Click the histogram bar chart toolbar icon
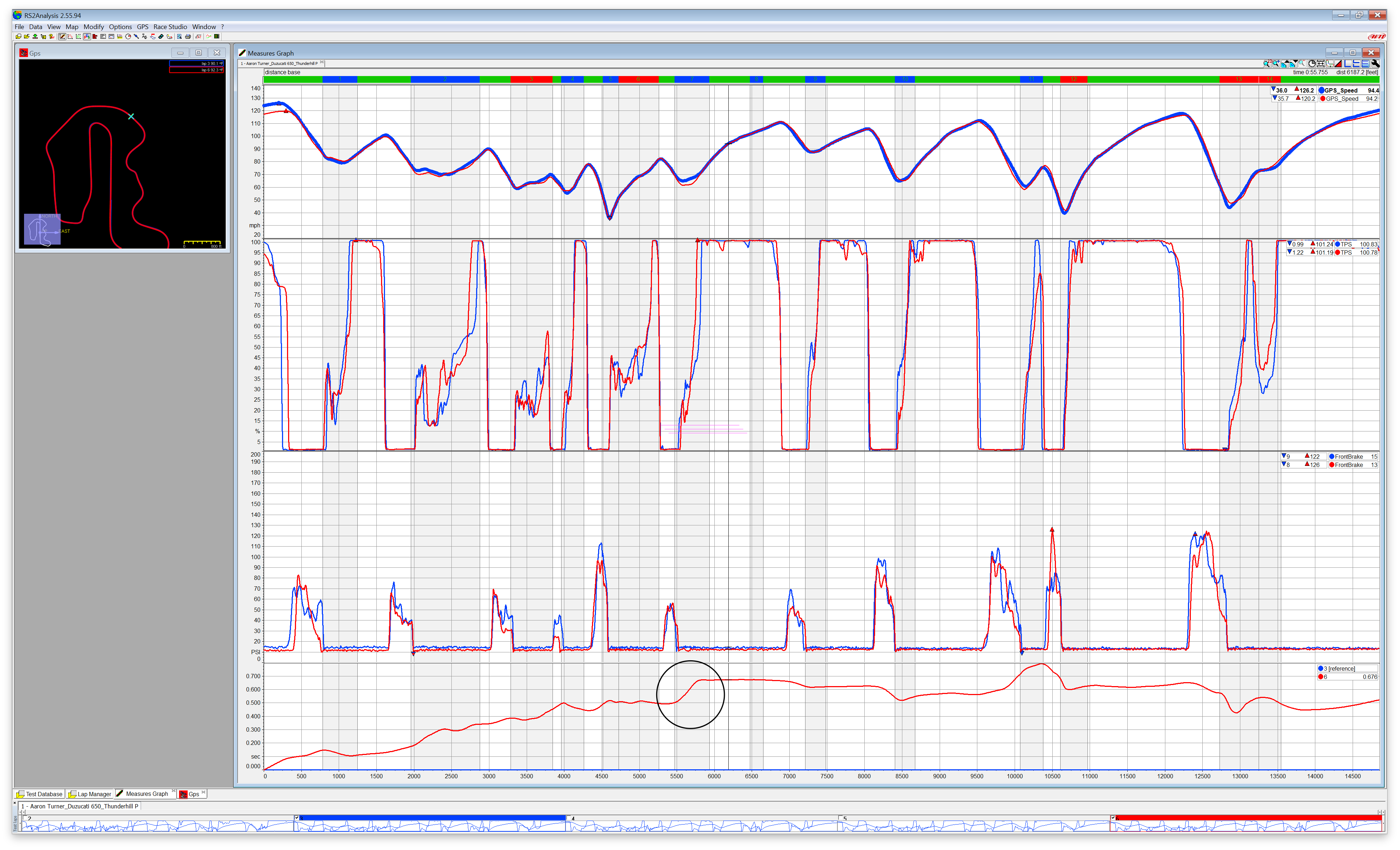The height and width of the screenshot is (850, 1400). 95,36
